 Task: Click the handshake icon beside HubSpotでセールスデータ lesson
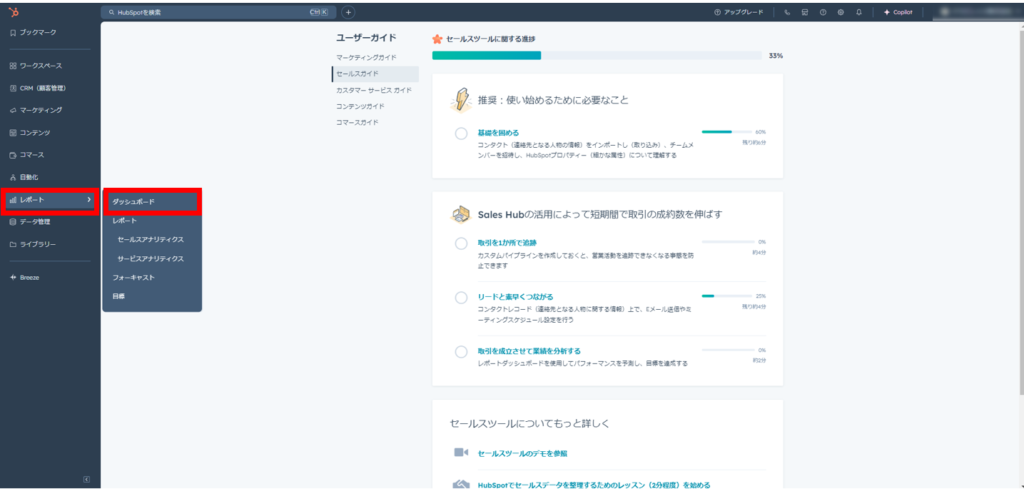click(462, 484)
